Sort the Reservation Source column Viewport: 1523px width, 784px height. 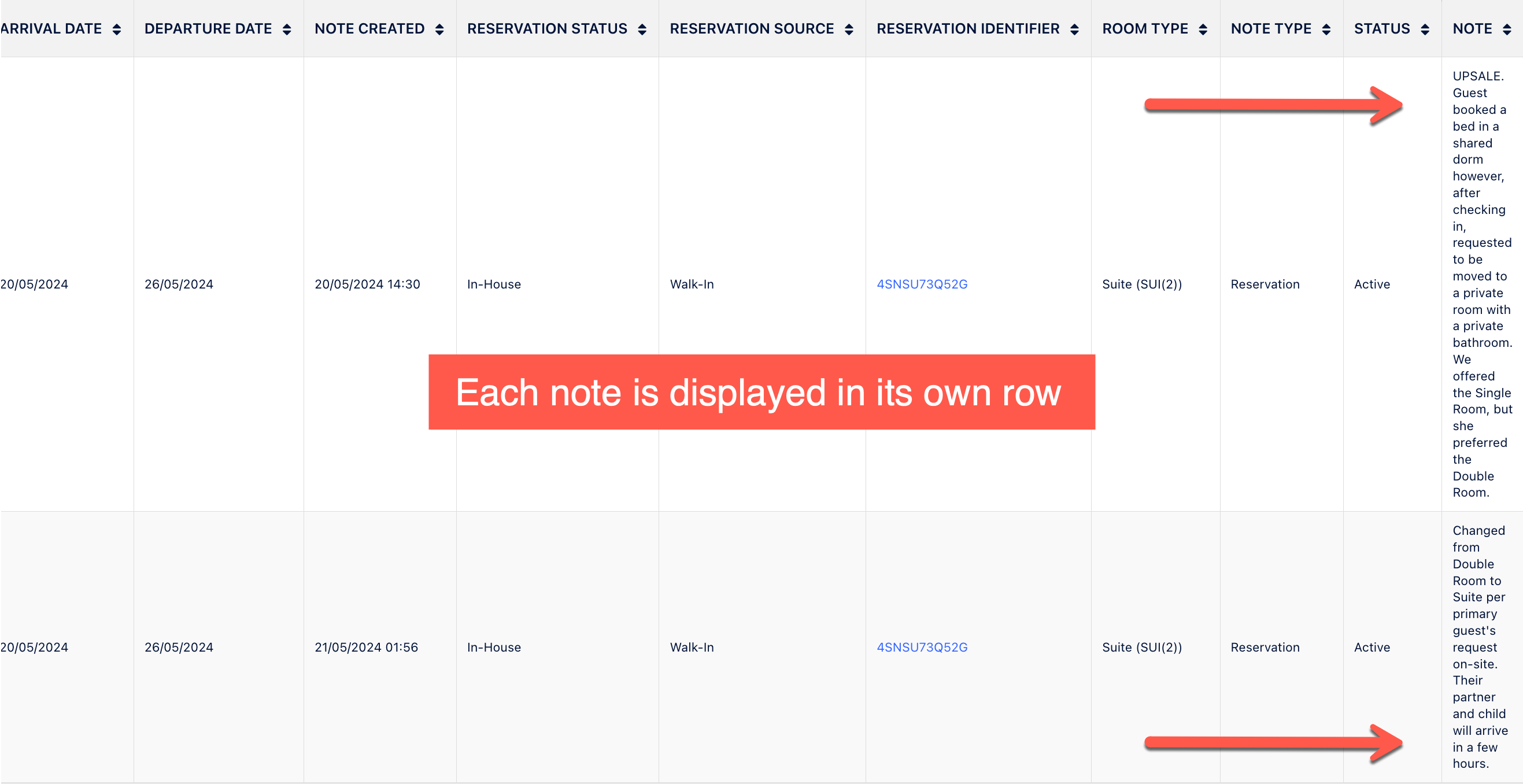[x=849, y=28]
